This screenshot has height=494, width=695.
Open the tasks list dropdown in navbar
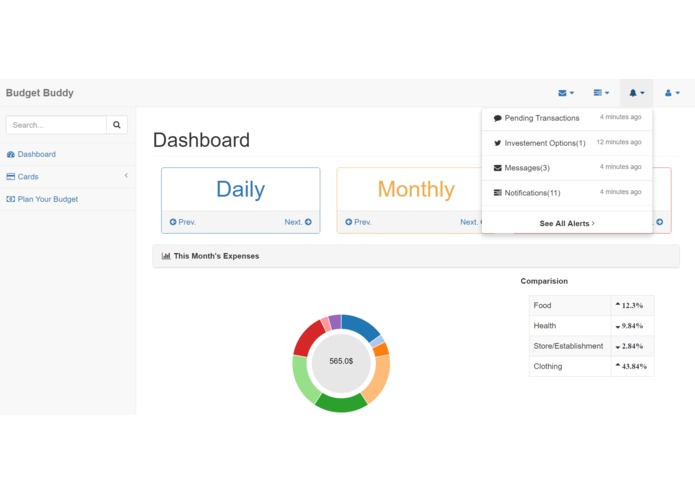[601, 93]
